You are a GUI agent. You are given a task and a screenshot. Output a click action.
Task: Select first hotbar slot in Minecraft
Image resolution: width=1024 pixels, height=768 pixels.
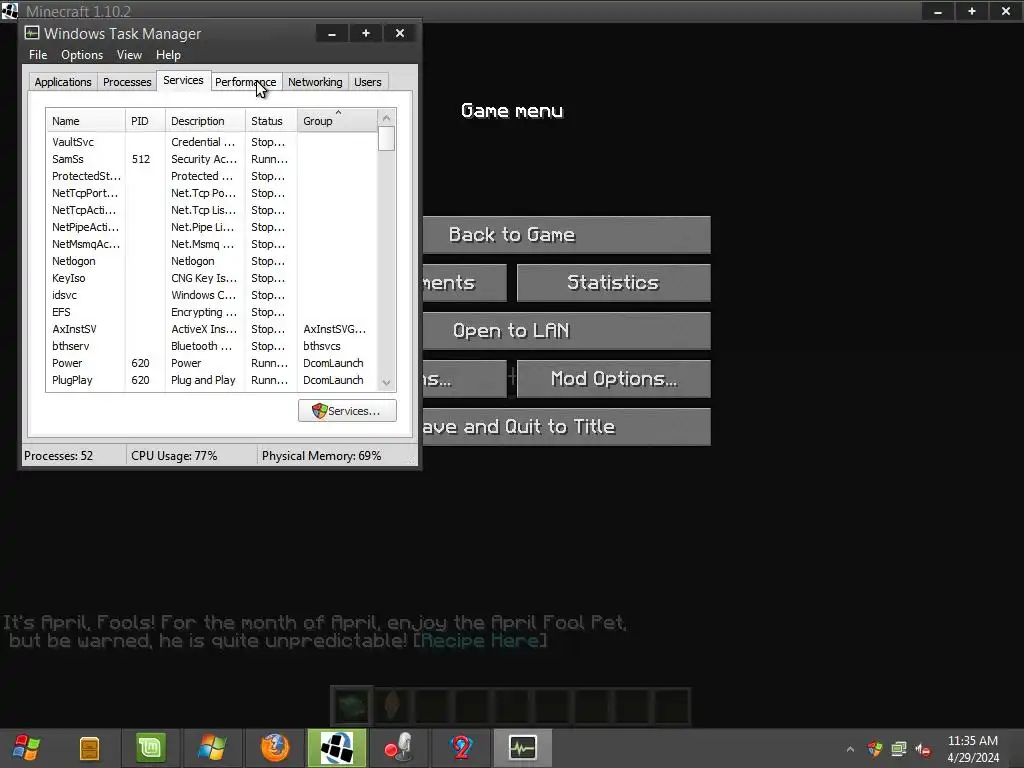click(x=352, y=705)
